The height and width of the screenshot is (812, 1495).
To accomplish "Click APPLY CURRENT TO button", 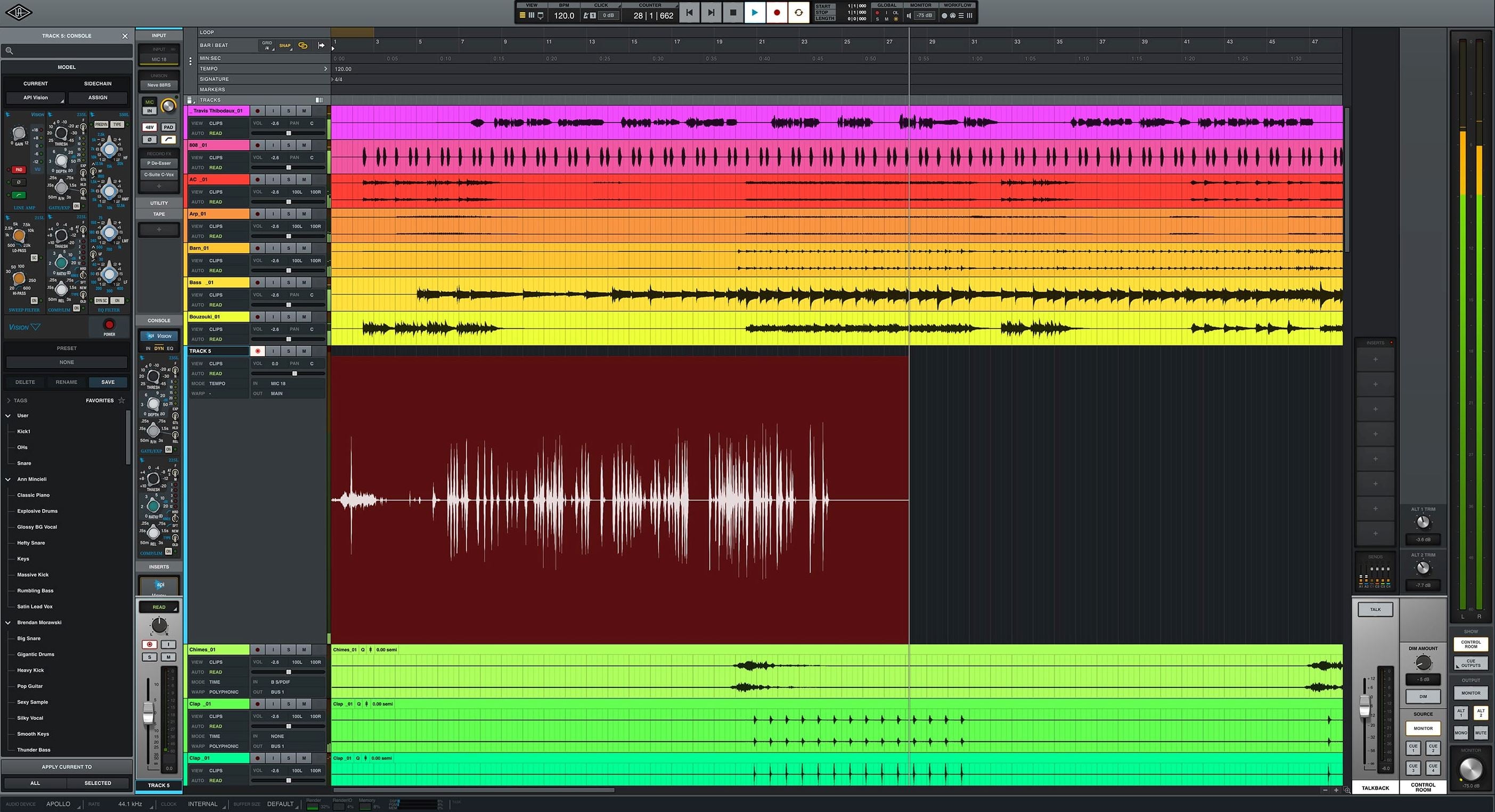I will point(65,767).
